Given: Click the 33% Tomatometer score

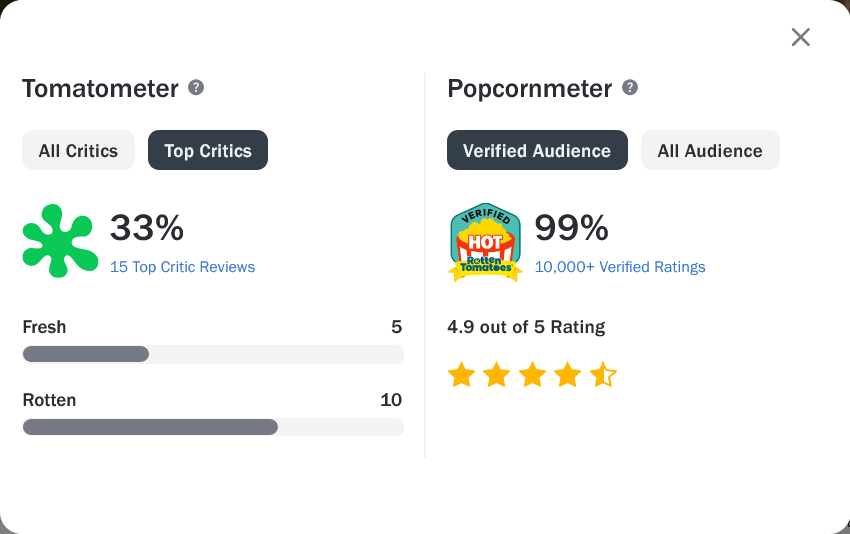Looking at the screenshot, I should point(147,228).
